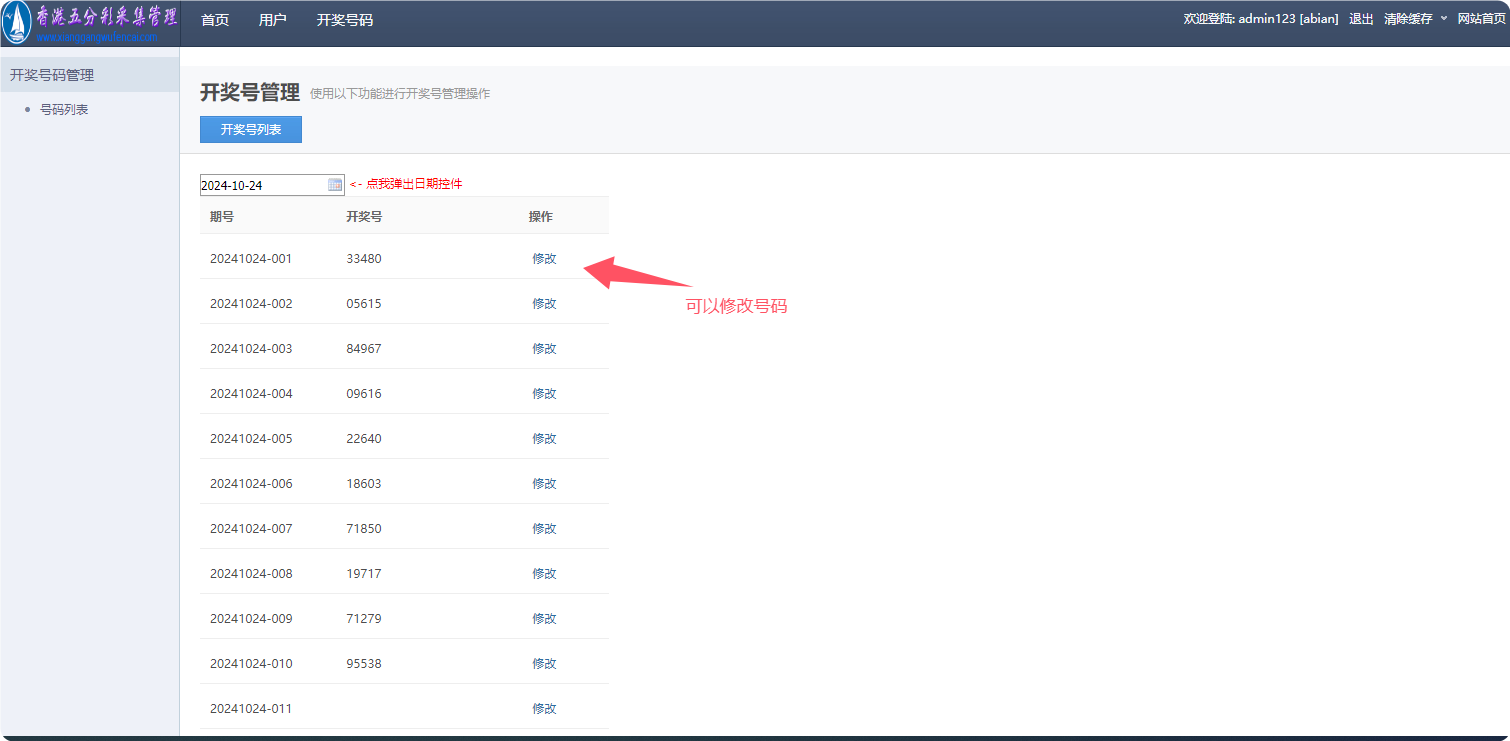Open the calendar date picker icon
The width and height of the screenshot is (1510, 741).
(x=335, y=185)
